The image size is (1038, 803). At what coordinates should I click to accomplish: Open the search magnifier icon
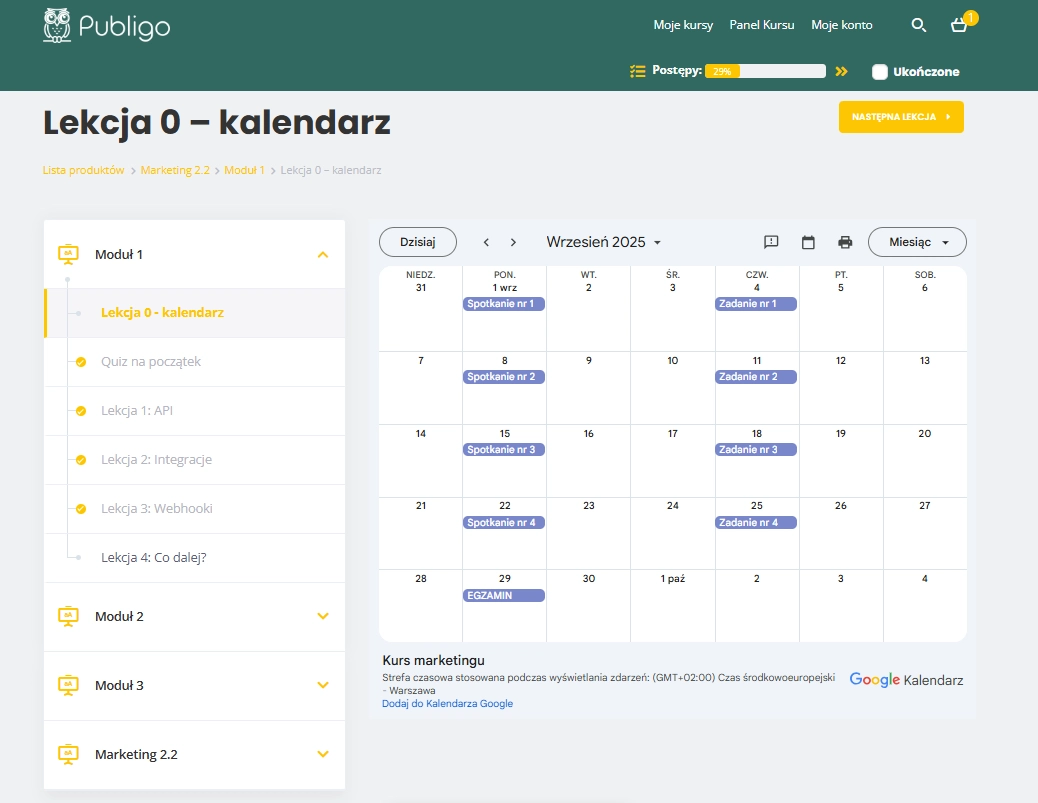[918, 25]
